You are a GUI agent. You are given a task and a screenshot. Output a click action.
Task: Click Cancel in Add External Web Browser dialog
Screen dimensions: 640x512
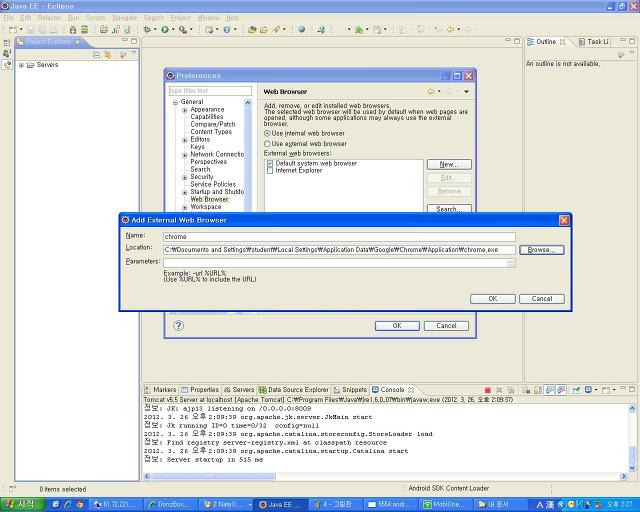[542, 299]
